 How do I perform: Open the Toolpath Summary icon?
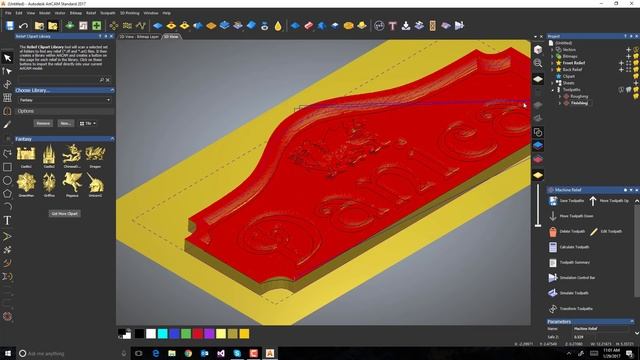click(553, 262)
